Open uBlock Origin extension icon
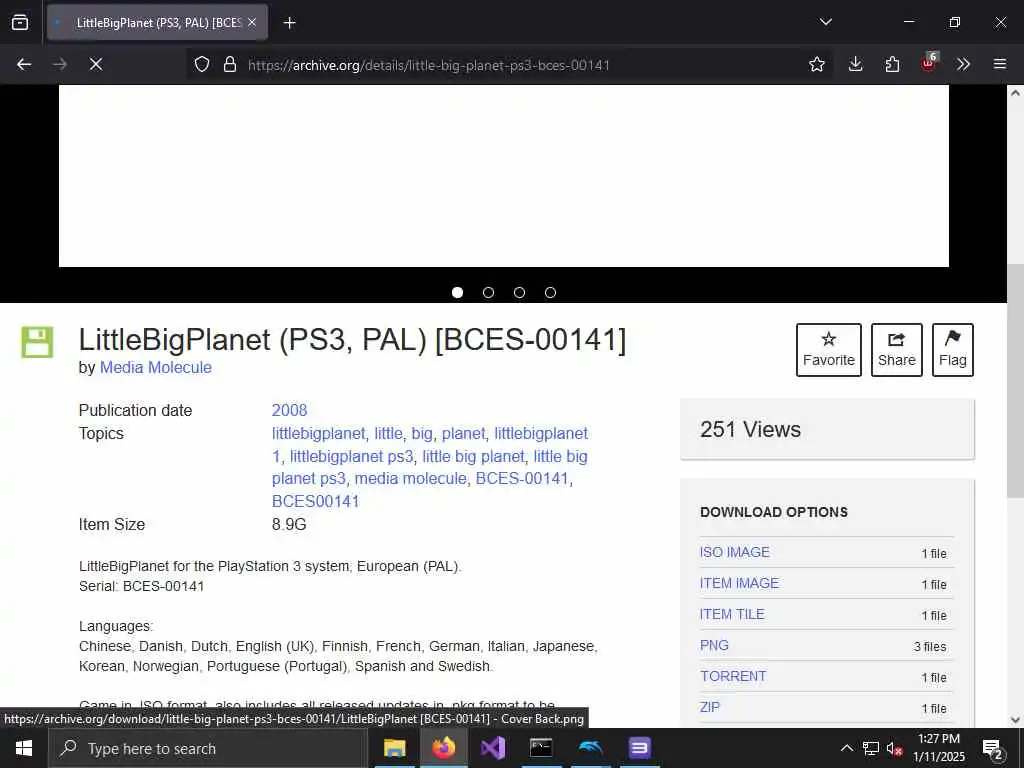1024x768 pixels. [929, 63]
